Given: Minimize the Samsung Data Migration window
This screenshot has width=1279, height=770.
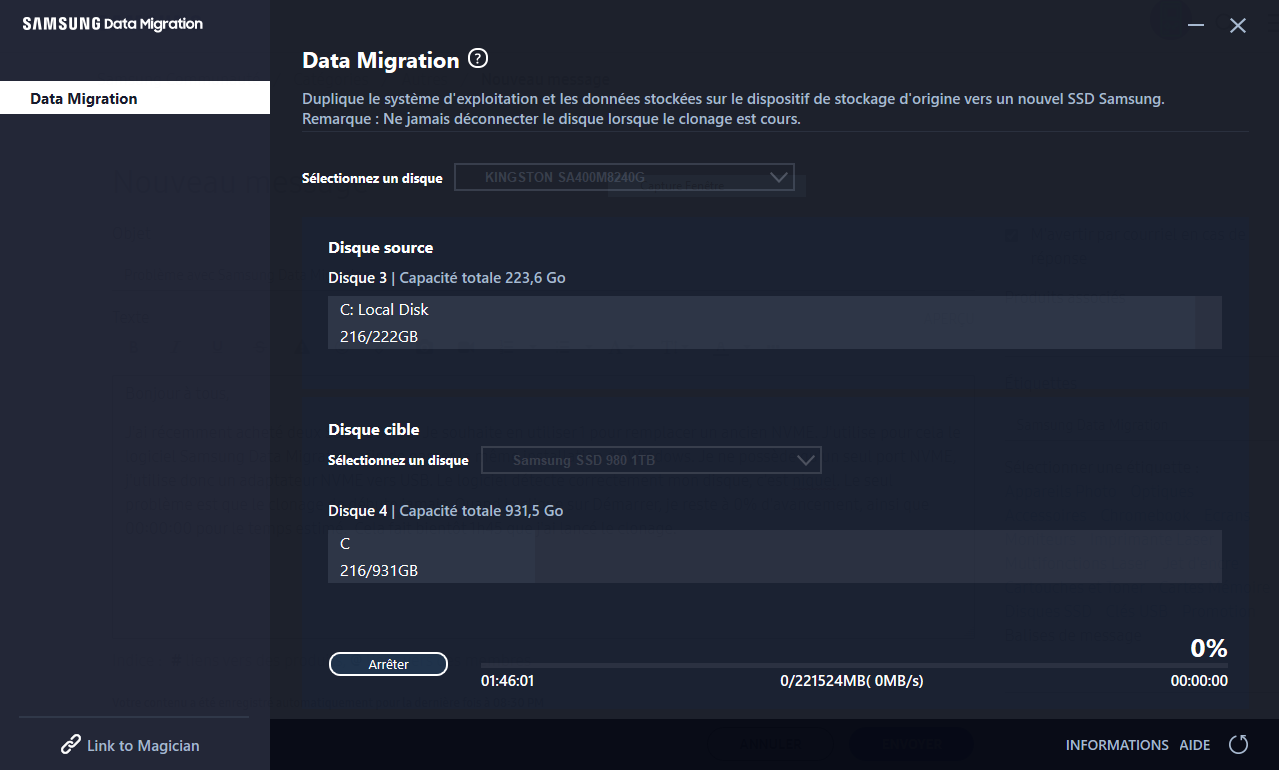Looking at the screenshot, I should [1196, 26].
